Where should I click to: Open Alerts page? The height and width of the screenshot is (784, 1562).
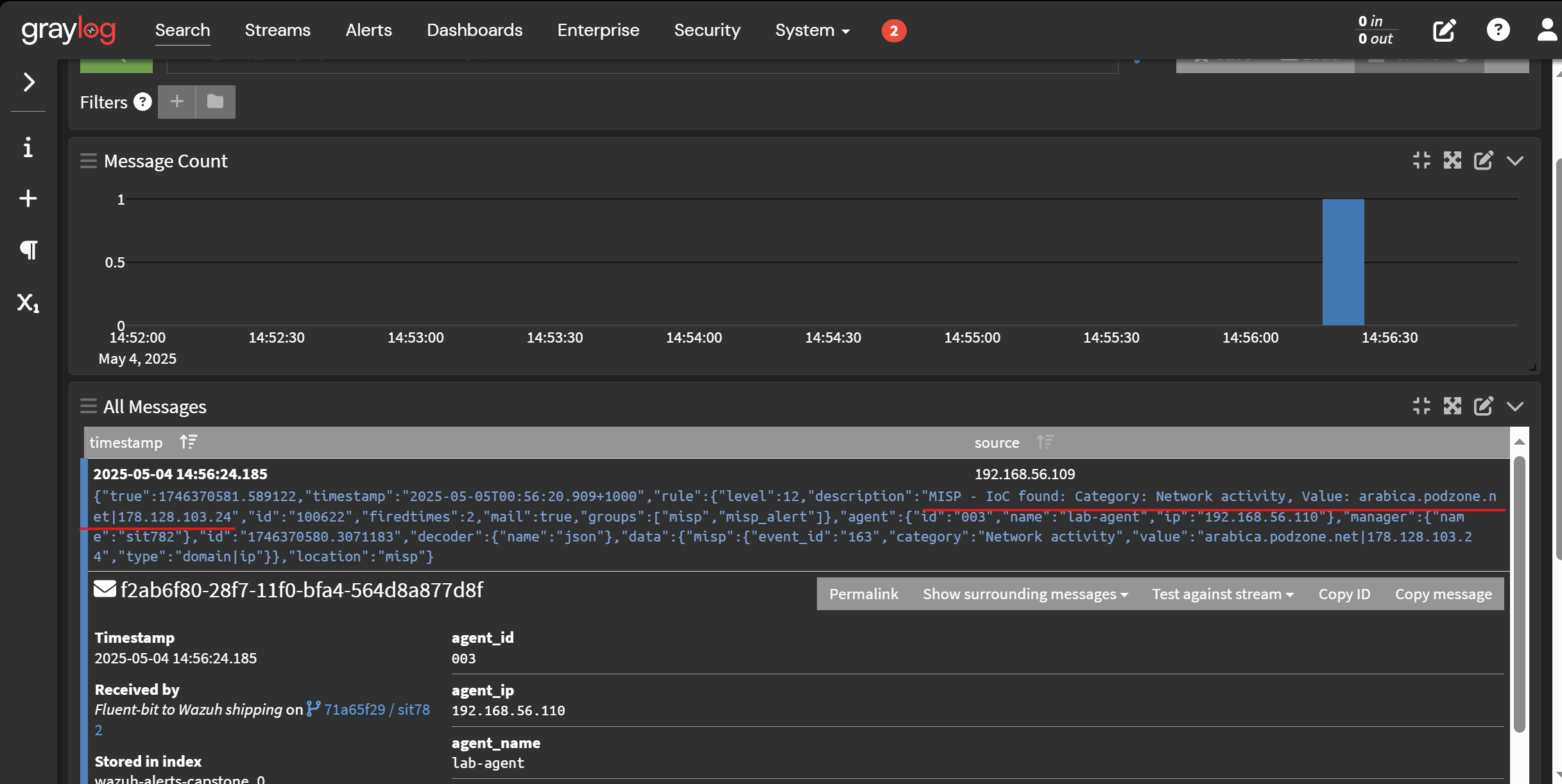click(x=368, y=30)
